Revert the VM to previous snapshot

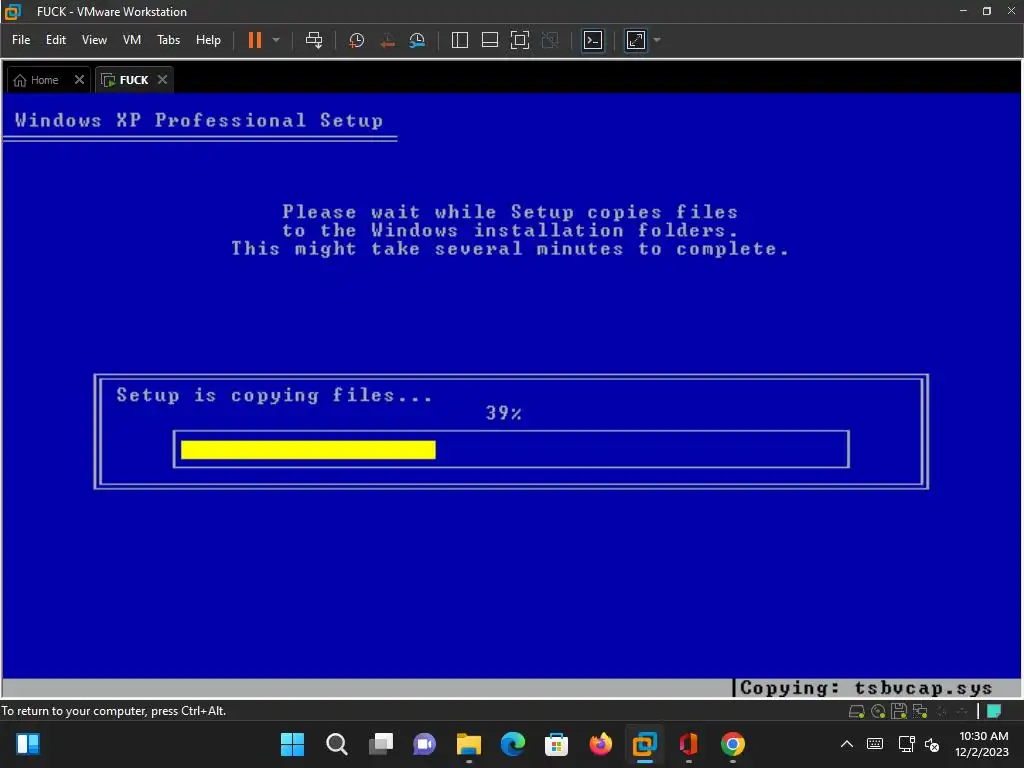[x=387, y=40]
